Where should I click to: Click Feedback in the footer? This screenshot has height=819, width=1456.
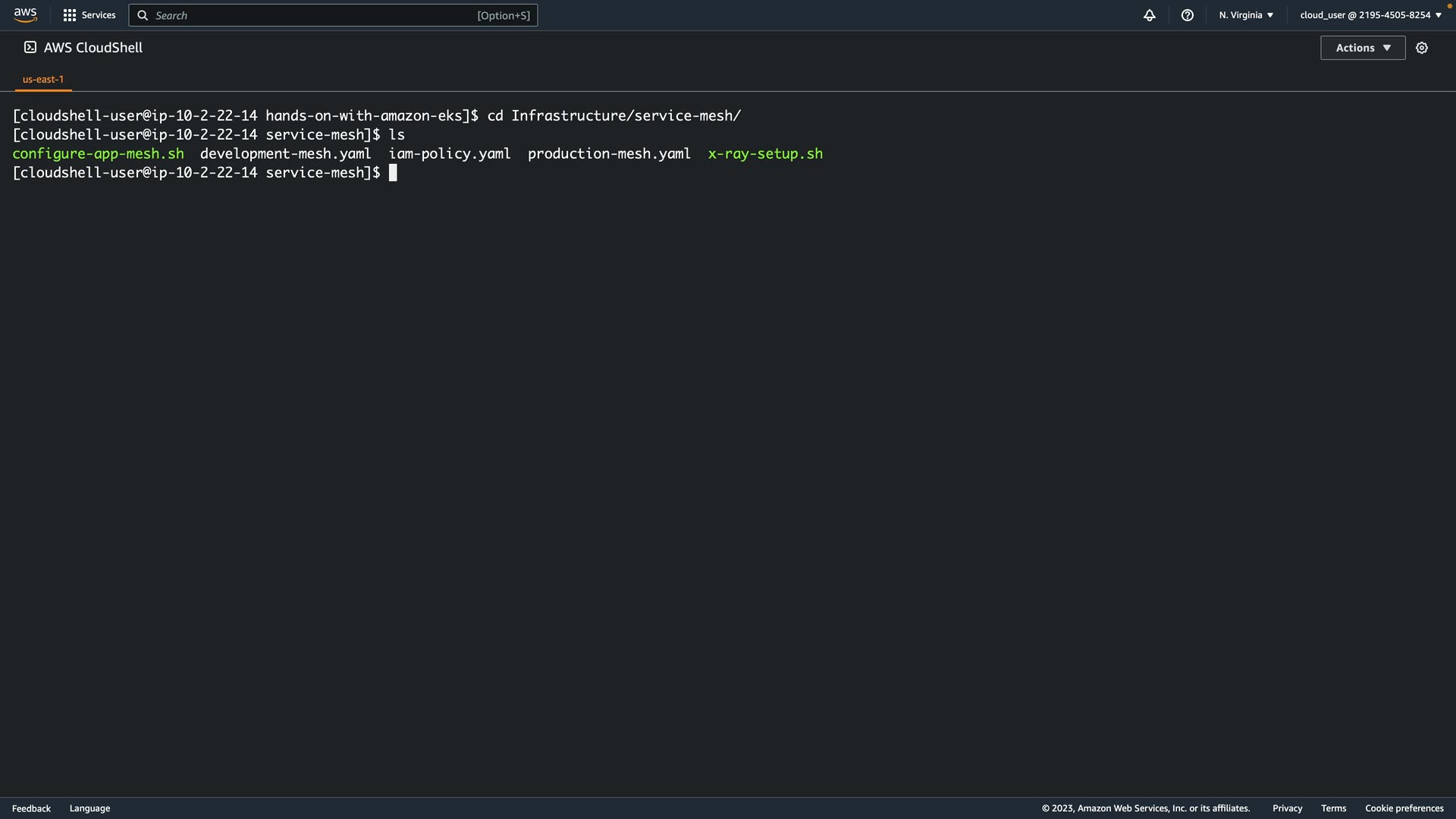[31, 808]
